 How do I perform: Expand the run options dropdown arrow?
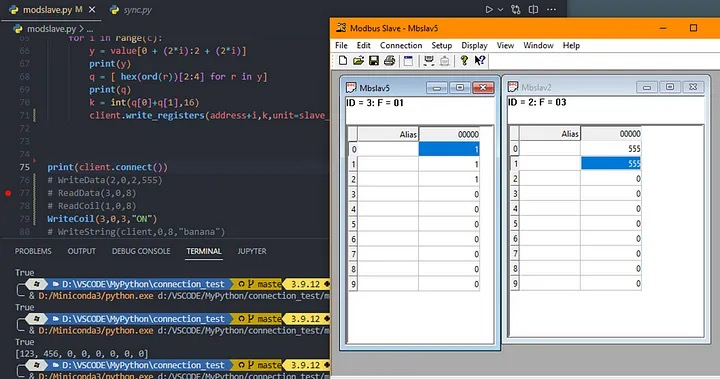tap(501, 9)
